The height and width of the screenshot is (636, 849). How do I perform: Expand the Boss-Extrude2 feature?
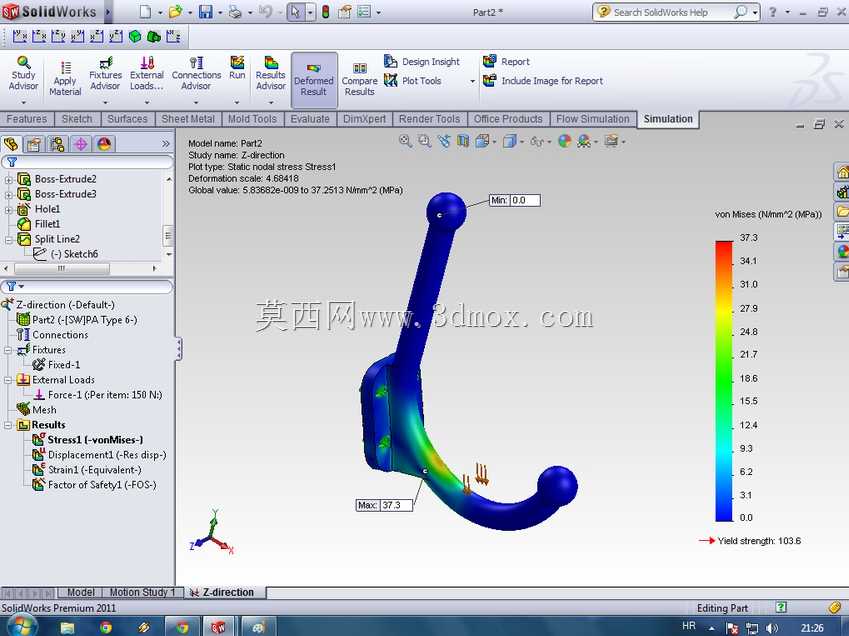(8, 179)
